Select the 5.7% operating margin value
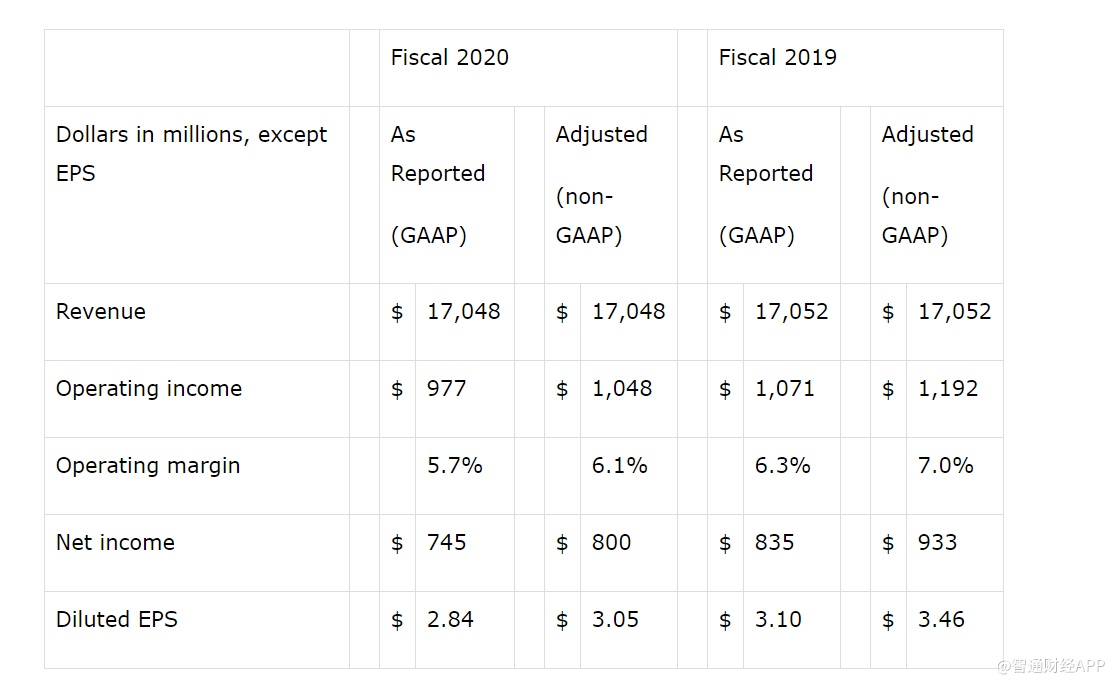The height and width of the screenshot is (685, 1115). point(455,466)
